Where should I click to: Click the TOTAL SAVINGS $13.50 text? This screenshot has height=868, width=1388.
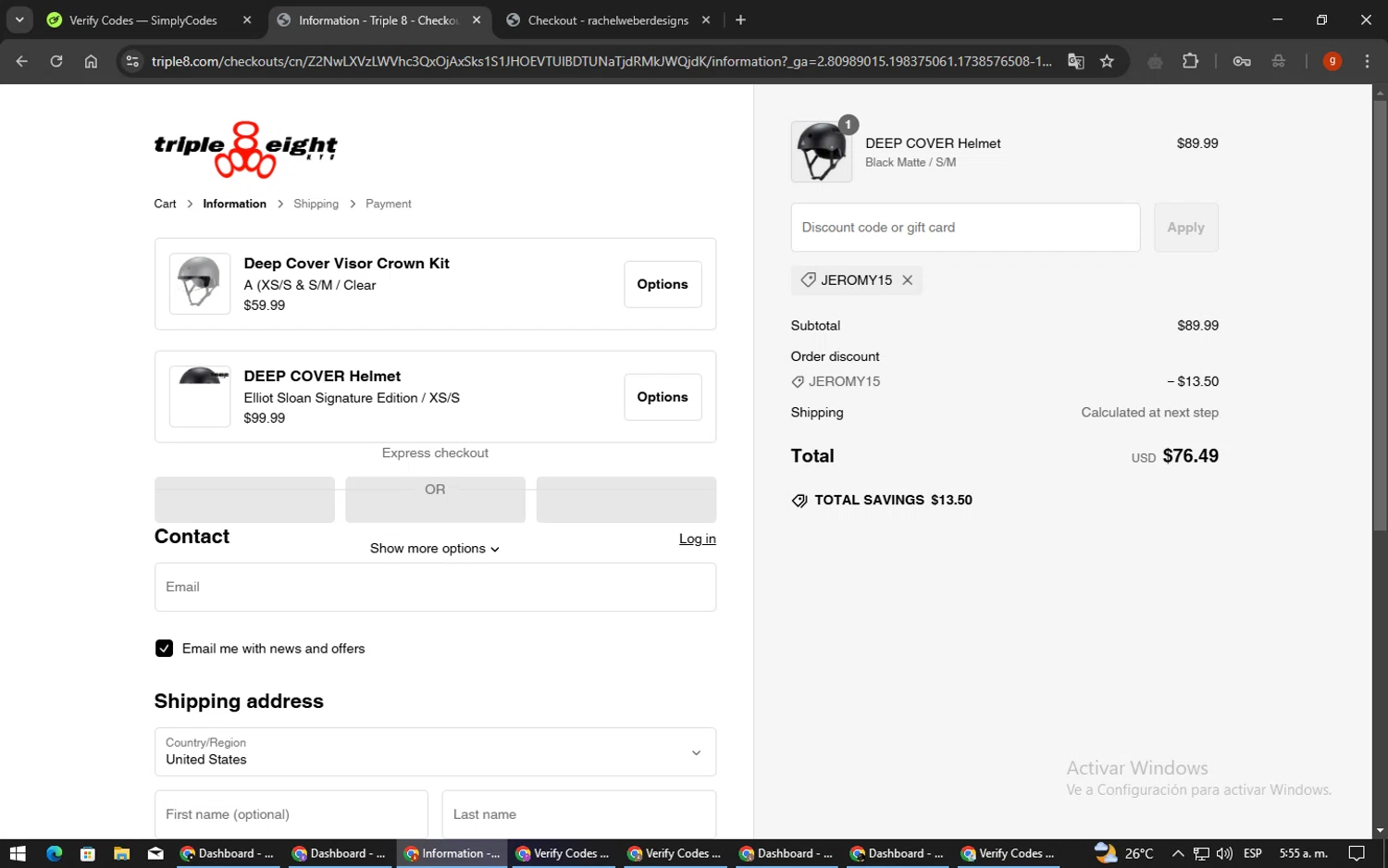point(893,500)
